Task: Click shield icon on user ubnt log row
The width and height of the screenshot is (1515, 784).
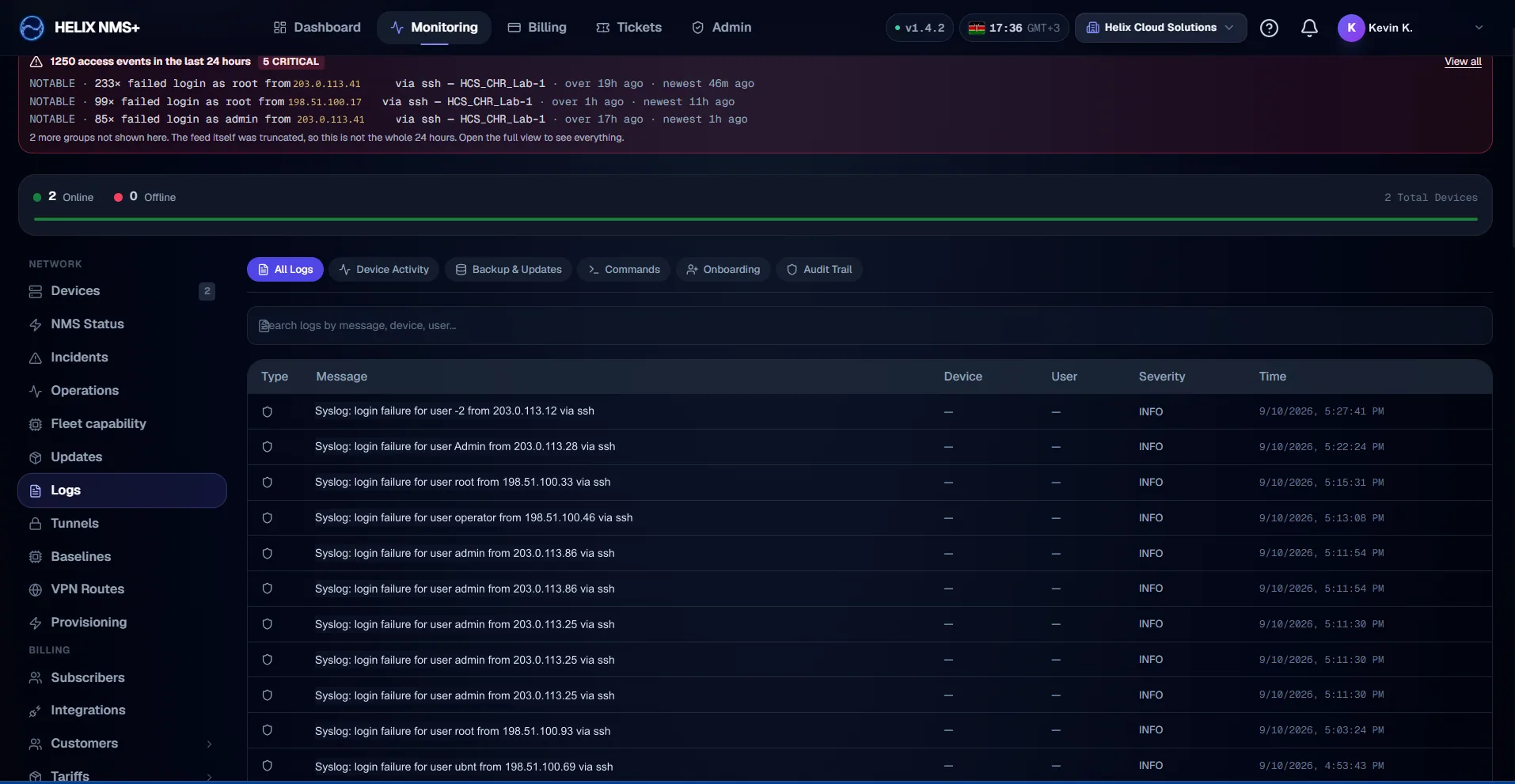Action: [x=268, y=766]
